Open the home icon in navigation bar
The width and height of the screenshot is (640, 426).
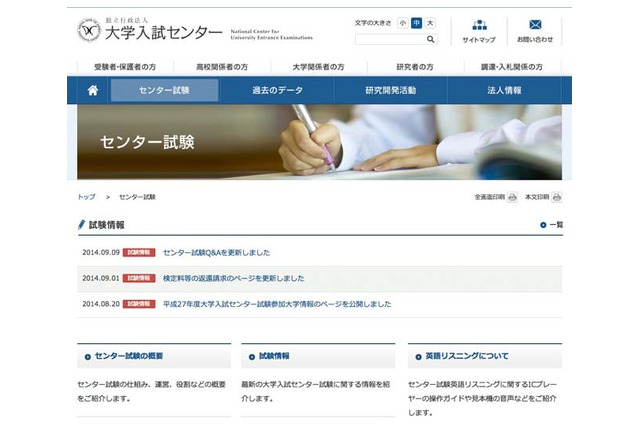[x=93, y=90]
